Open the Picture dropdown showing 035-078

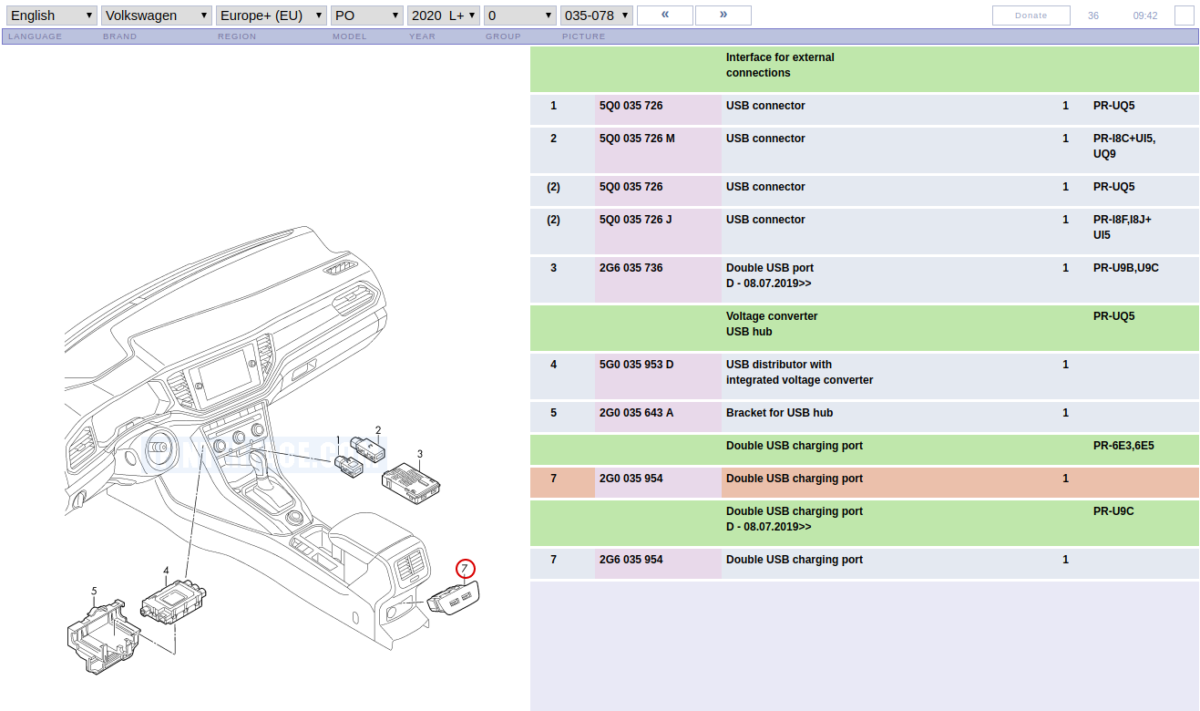pyautogui.click(x=597, y=15)
